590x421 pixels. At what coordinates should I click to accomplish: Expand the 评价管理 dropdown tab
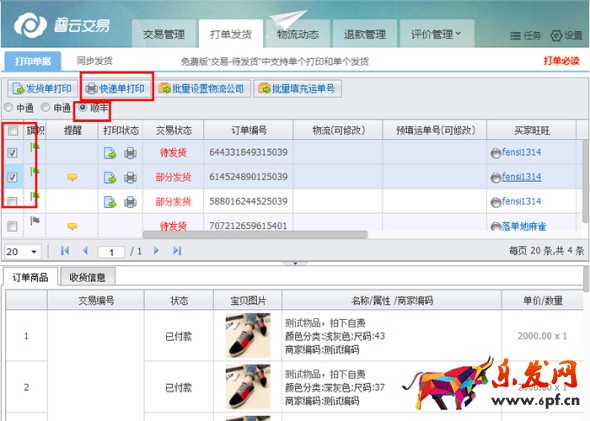tap(436, 34)
